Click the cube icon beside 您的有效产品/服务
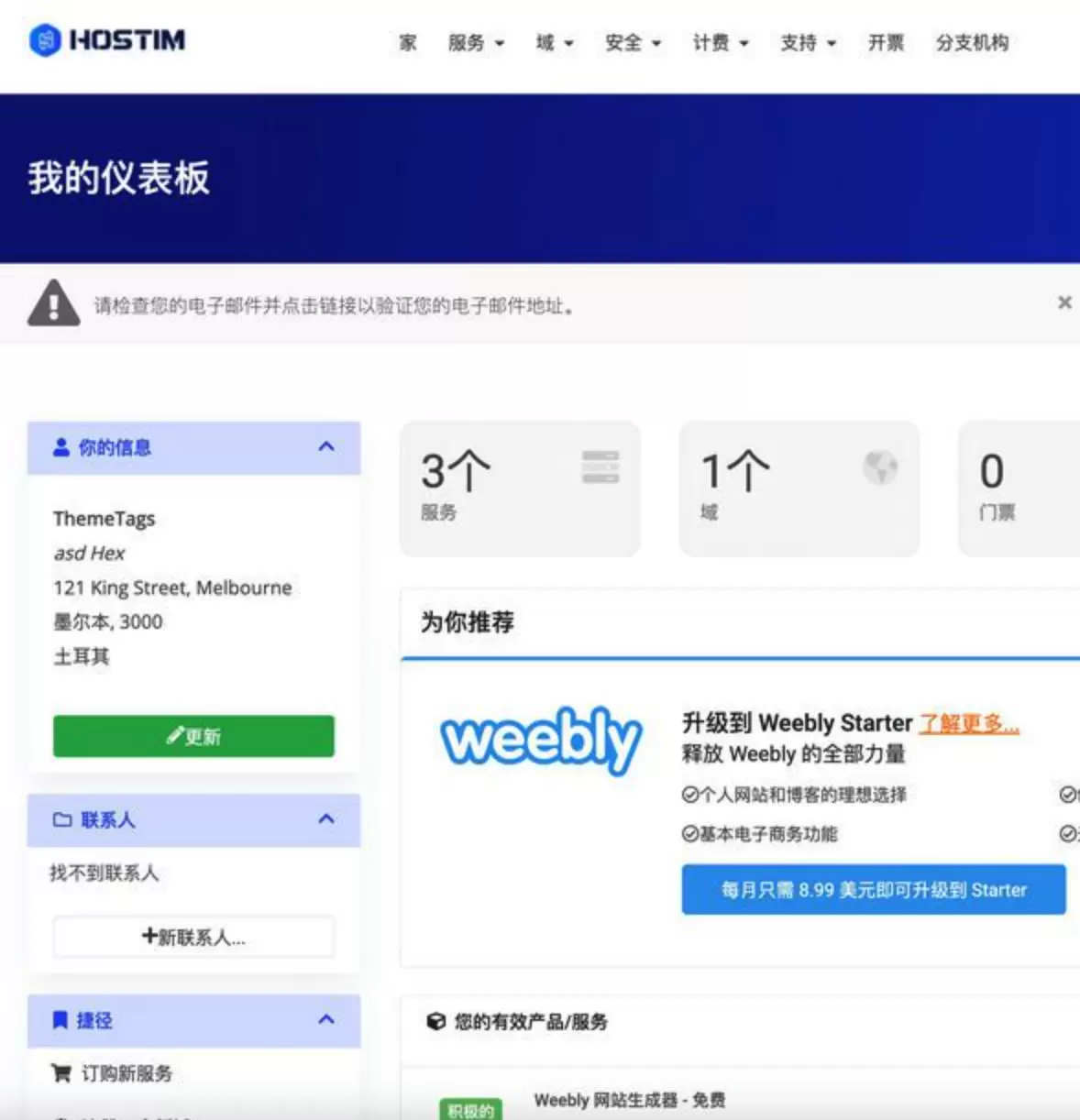Image resolution: width=1080 pixels, height=1120 pixels. pyautogui.click(x=436, y=1021)
